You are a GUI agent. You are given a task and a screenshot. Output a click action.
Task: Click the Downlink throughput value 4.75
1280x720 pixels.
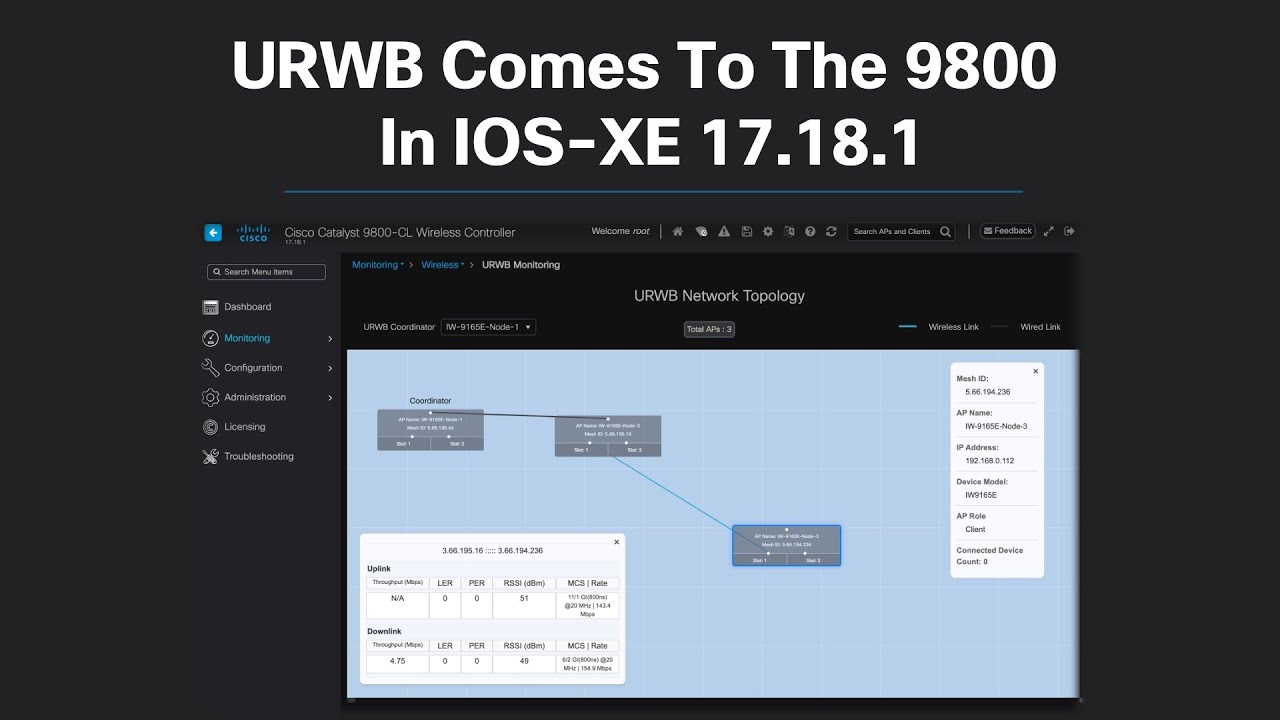[x=397, y=661]
